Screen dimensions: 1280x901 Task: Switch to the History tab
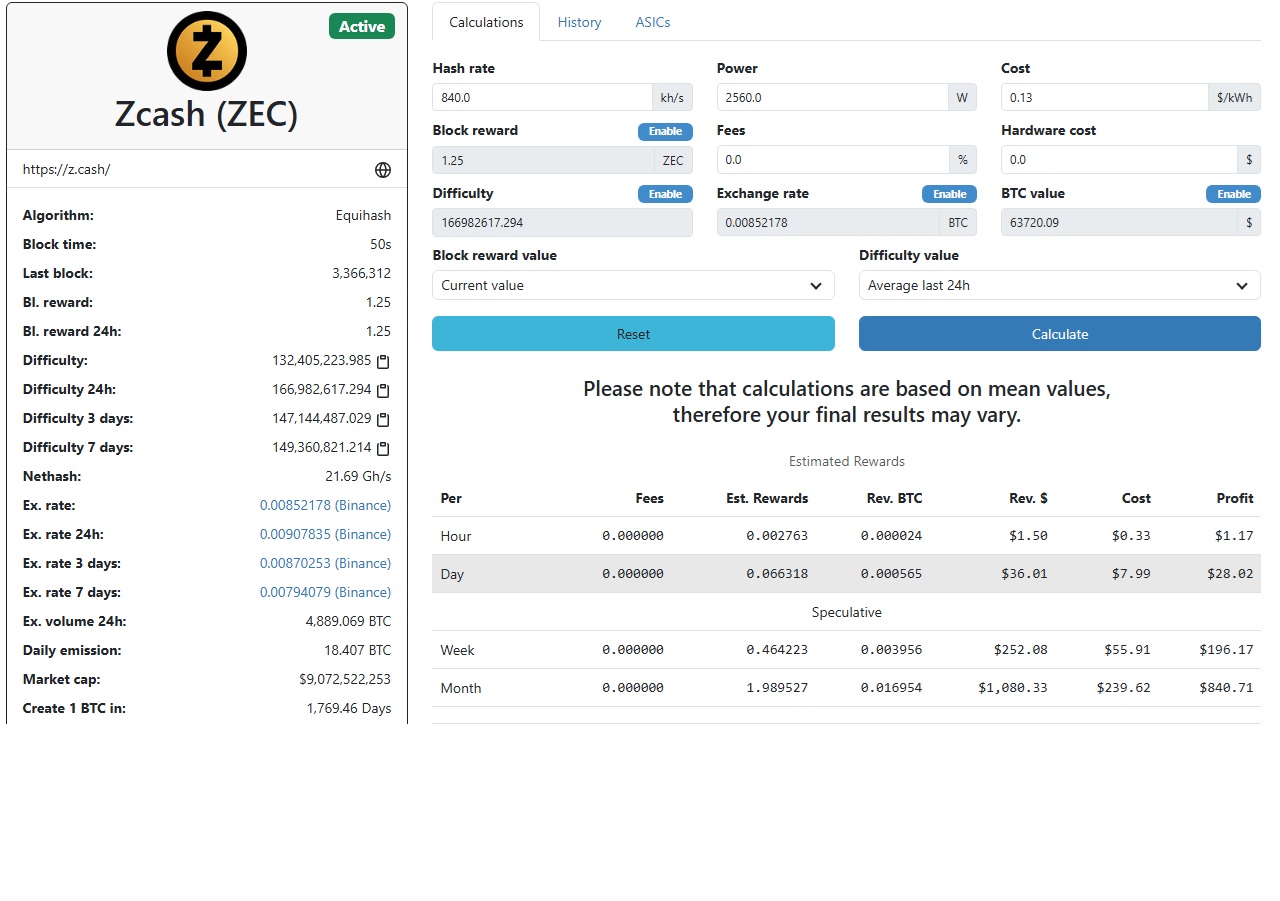point(579,22)
